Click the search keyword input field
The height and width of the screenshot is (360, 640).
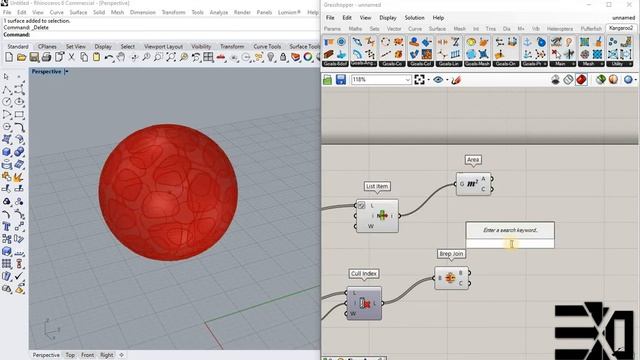tap(510, 244)
